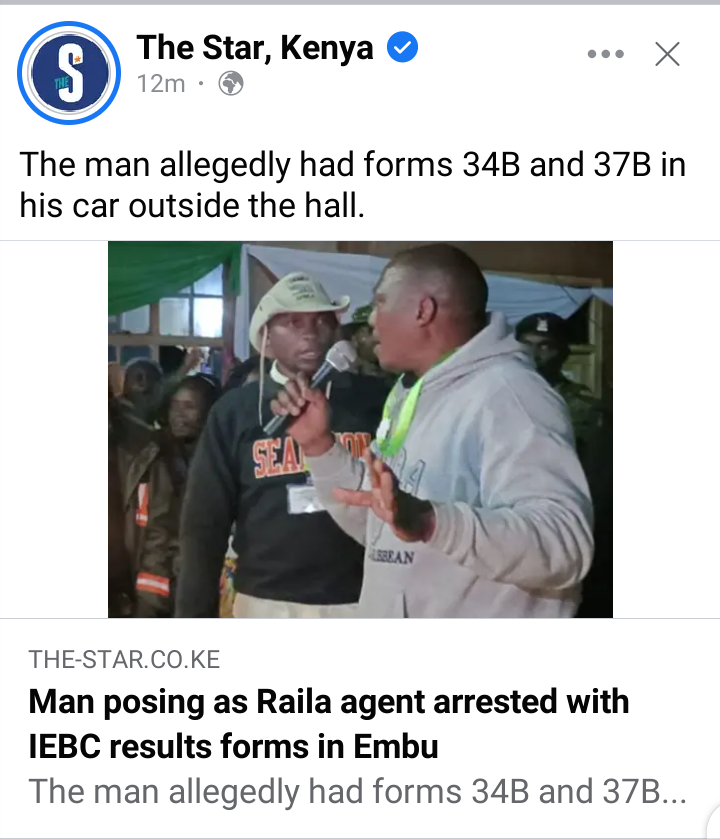Viewport: 720px width, 839px height.
Task: Click THE-STAR.CO.KE source domain label
Action: click(124, 659)
